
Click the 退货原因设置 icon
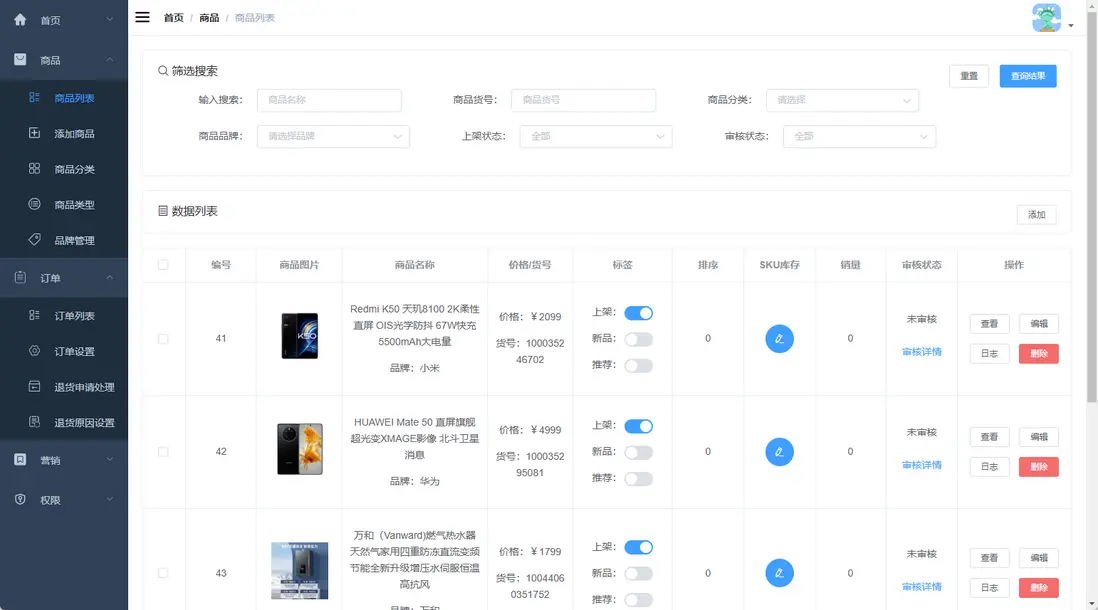[34, 422]
